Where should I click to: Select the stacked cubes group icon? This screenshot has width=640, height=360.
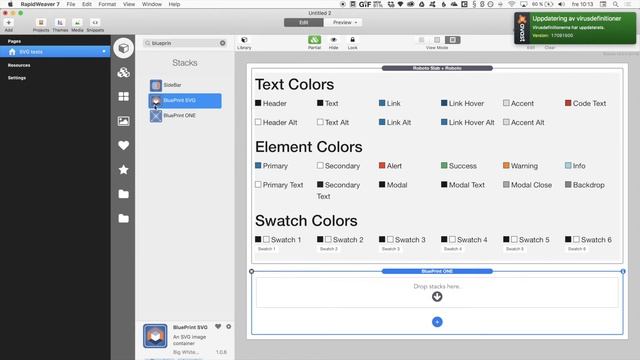coord(123,73)
